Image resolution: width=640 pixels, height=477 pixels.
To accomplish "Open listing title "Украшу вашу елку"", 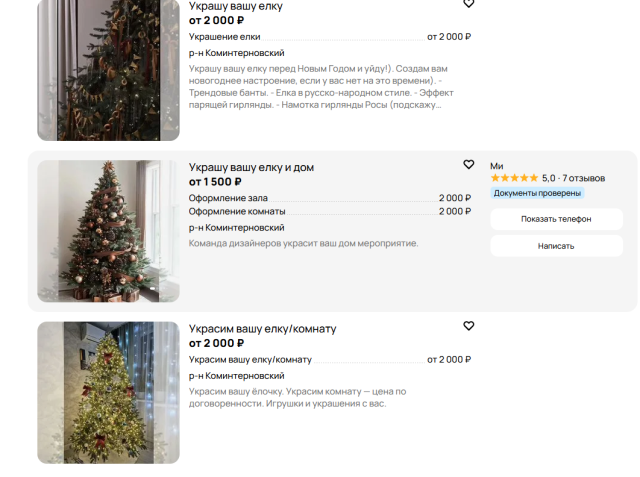I will 236,6.
